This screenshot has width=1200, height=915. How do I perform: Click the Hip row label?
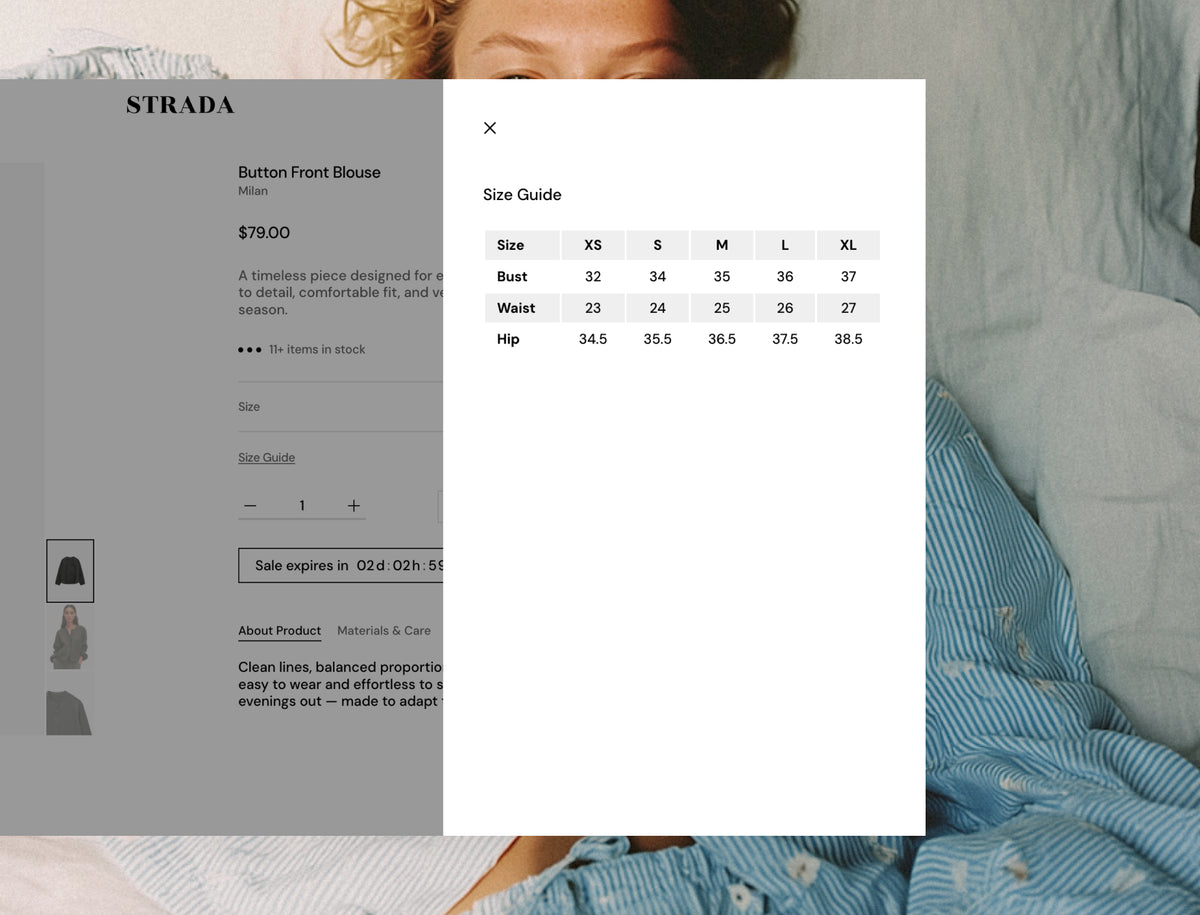click(508, 339)
